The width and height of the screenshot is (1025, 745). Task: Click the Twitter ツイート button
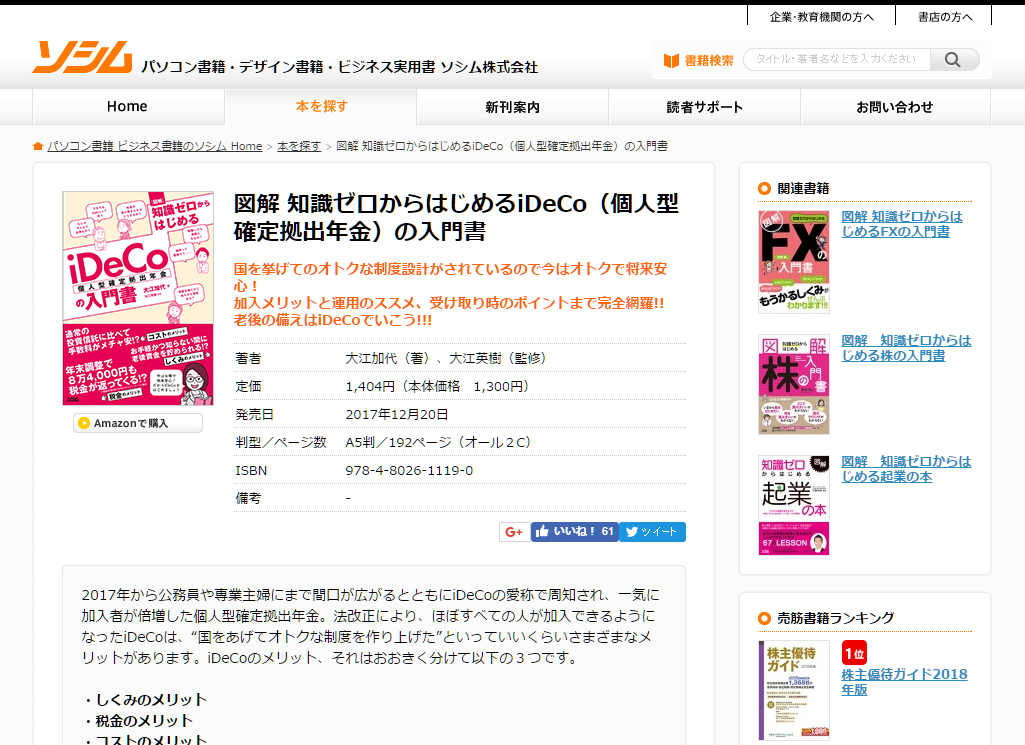click(652, 532)
